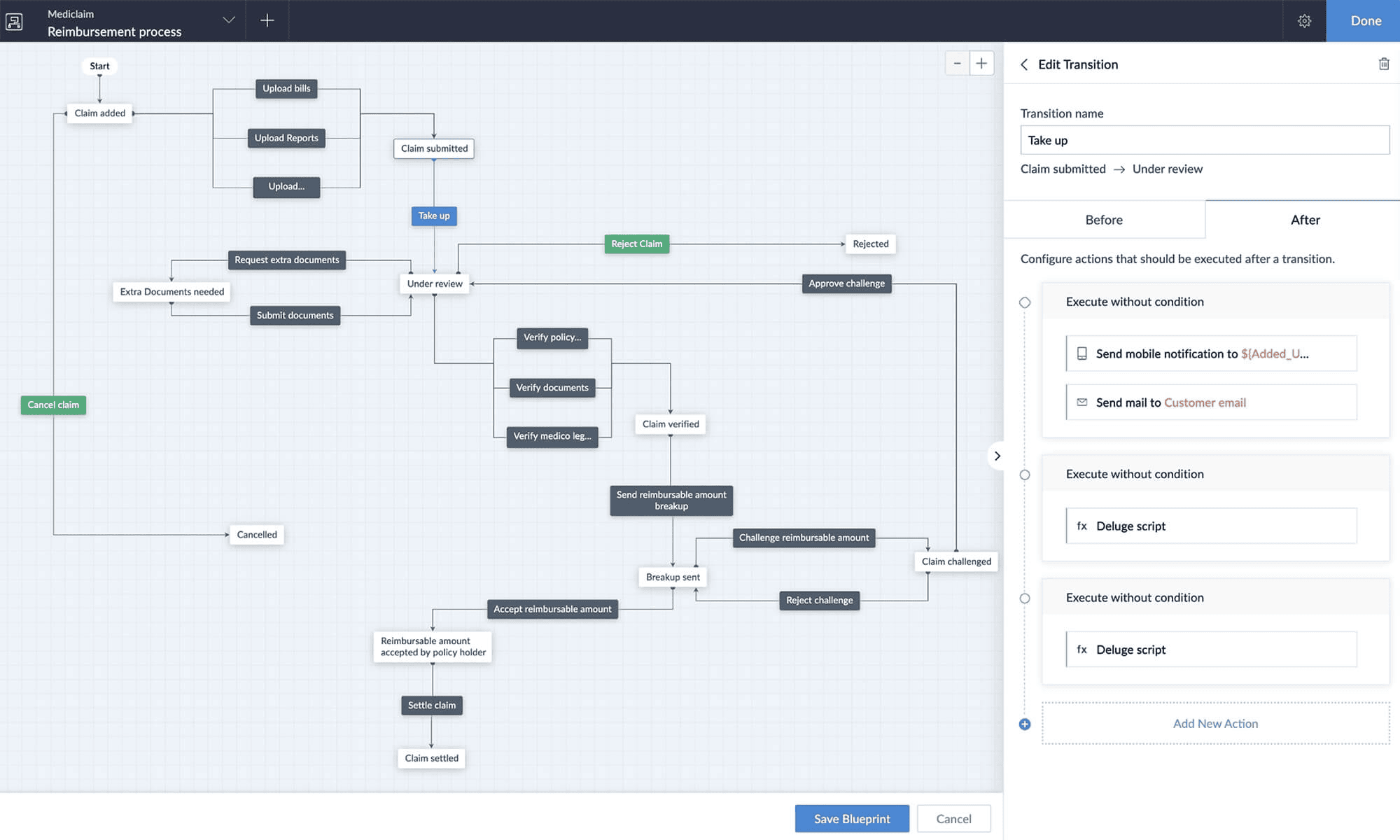The height and width of the screenshot is (840, 1400).
Task: Click the Save Blueprint button
Action: (852, 818)
